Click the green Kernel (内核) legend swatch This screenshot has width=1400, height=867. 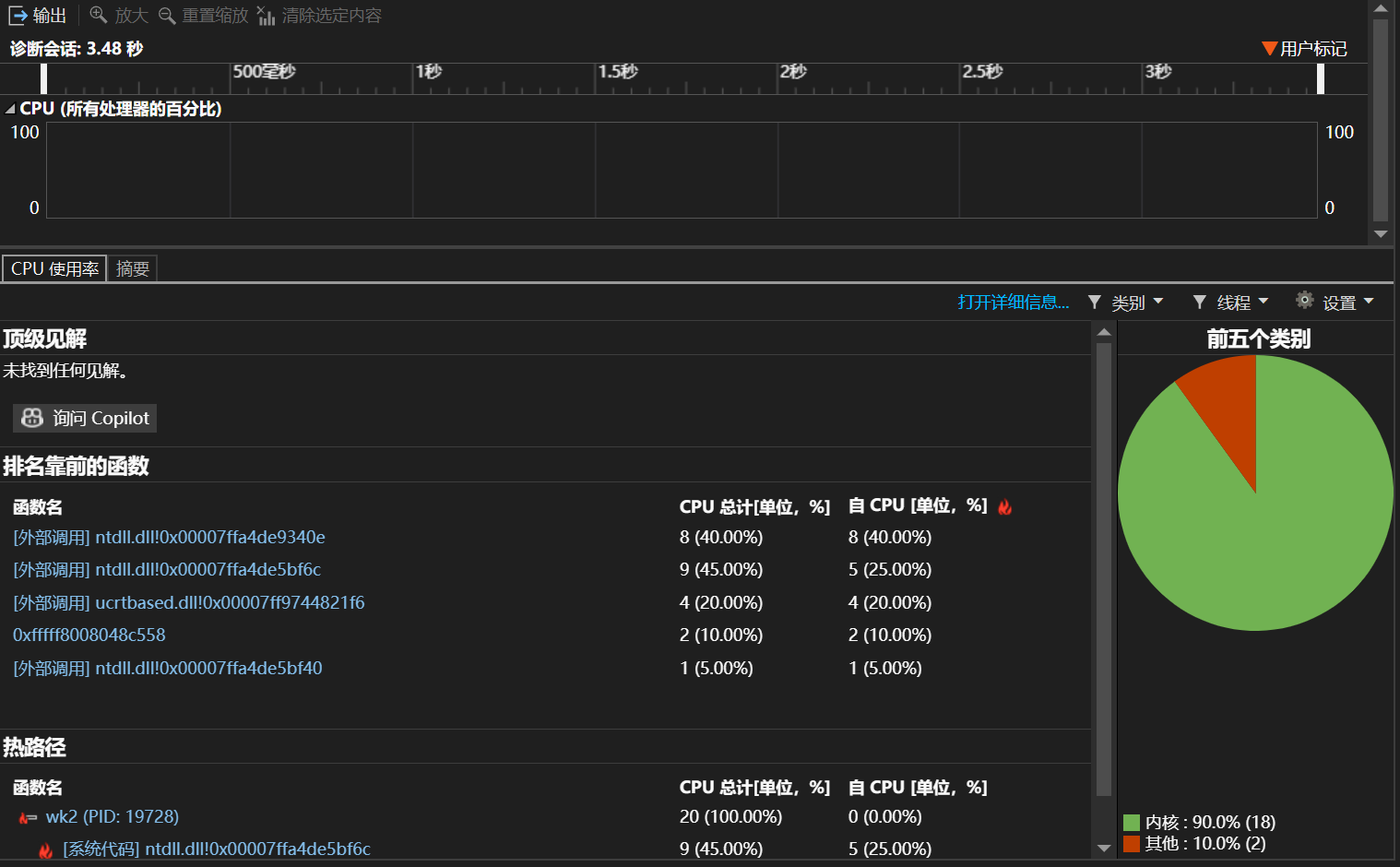point(1132,823)
